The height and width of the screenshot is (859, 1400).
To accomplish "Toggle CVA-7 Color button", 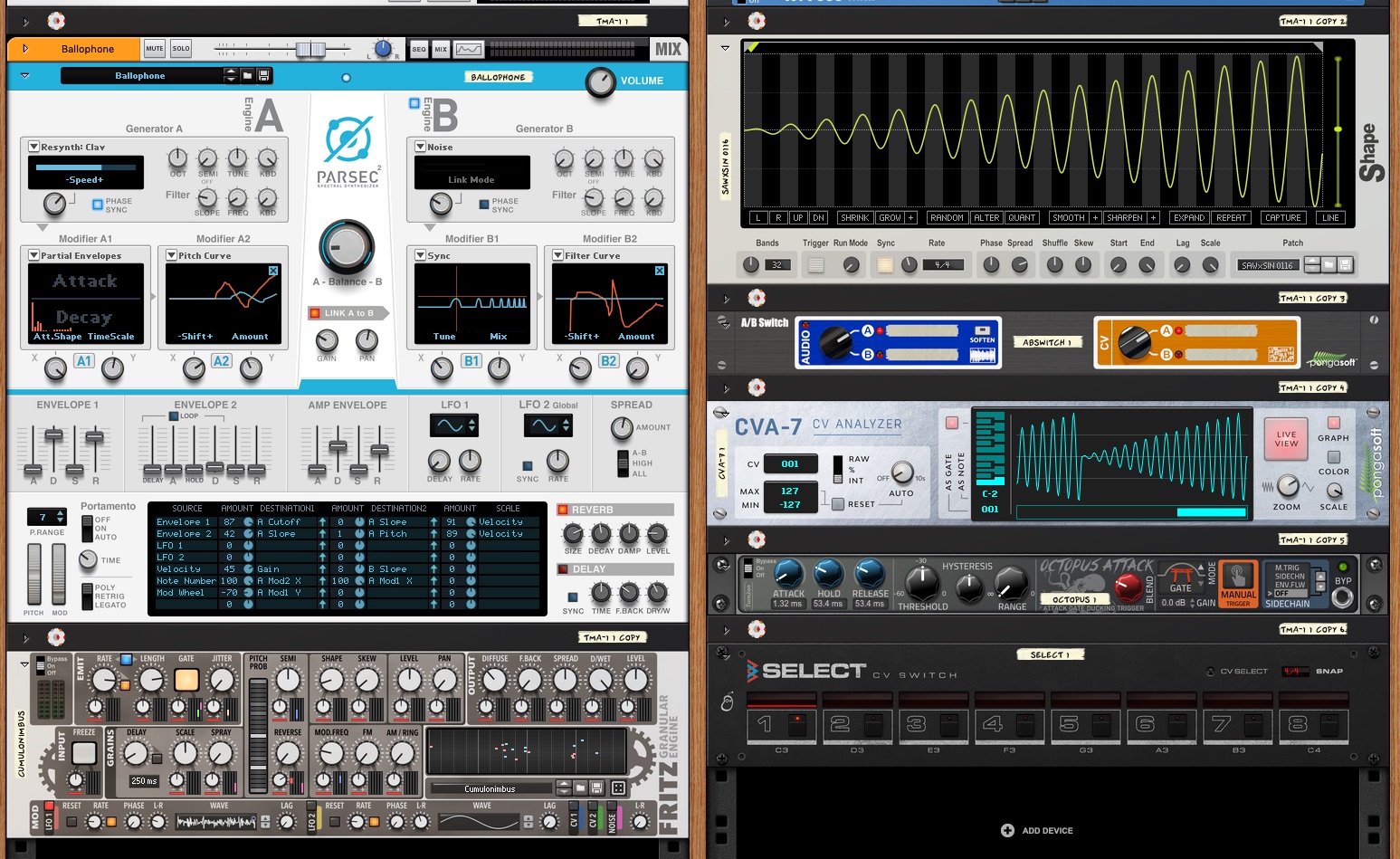I will click(1333, 457).
